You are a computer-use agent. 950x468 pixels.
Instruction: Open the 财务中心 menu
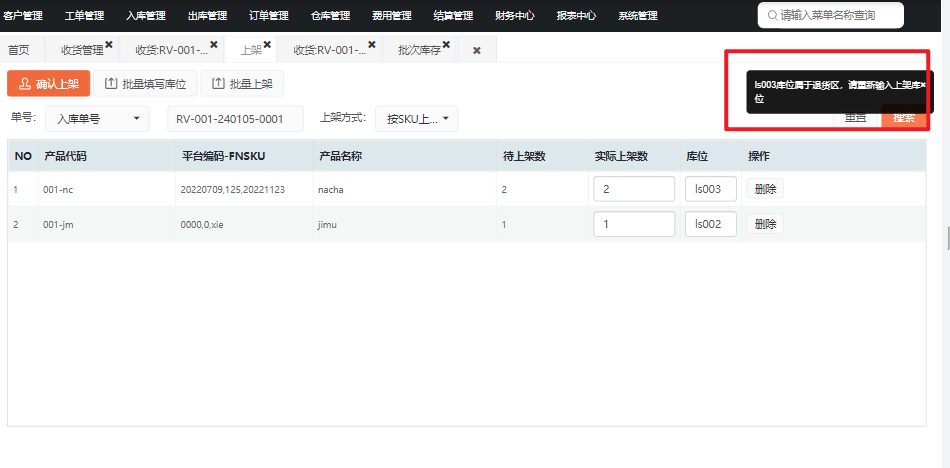point(515,16)
